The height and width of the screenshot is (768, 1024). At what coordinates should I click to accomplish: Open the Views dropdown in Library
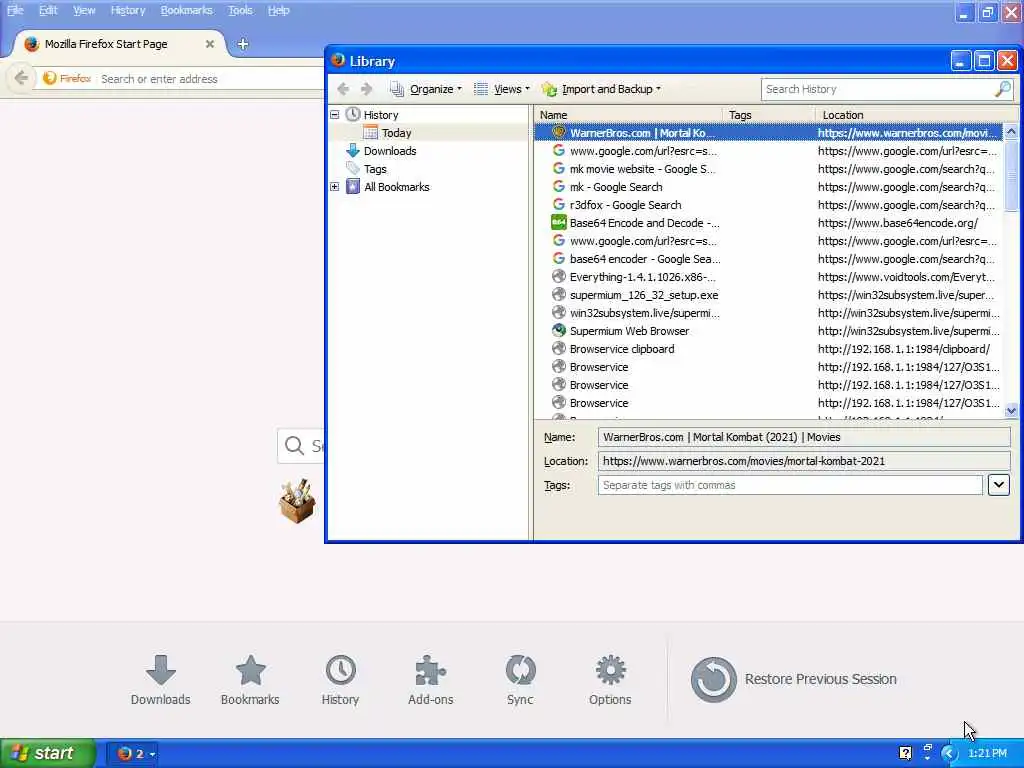tap(502, 89)
